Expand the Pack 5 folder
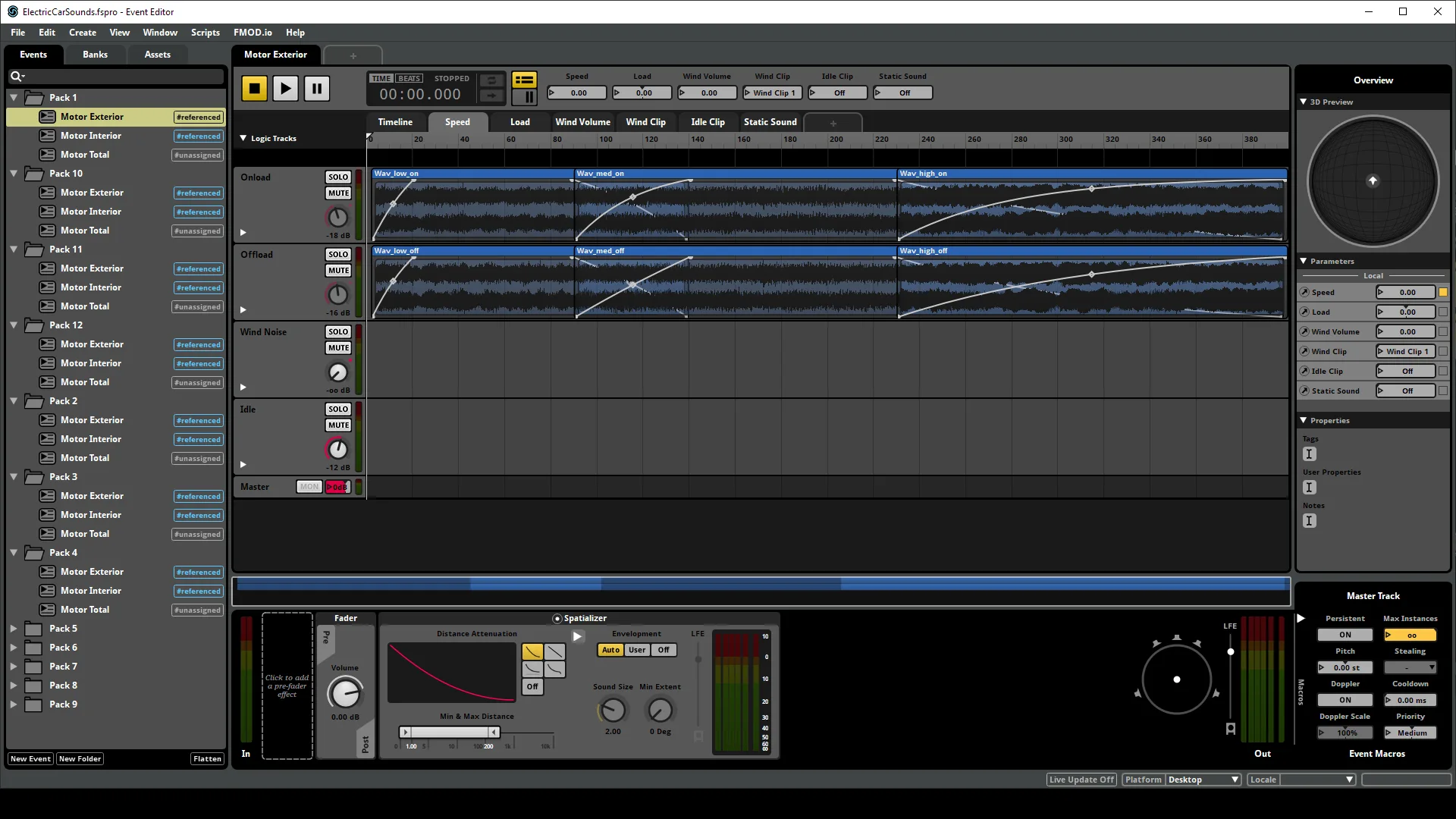Screen dimensions: 1456x819 point(14,629)
